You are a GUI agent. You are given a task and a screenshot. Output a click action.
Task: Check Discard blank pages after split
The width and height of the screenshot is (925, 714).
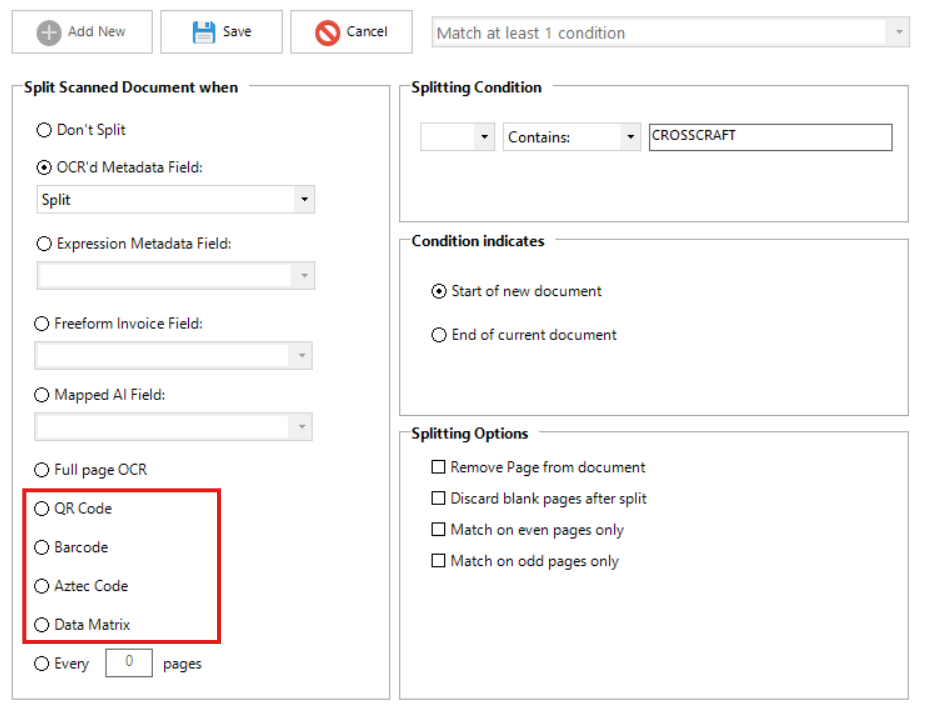pos(438,498)
